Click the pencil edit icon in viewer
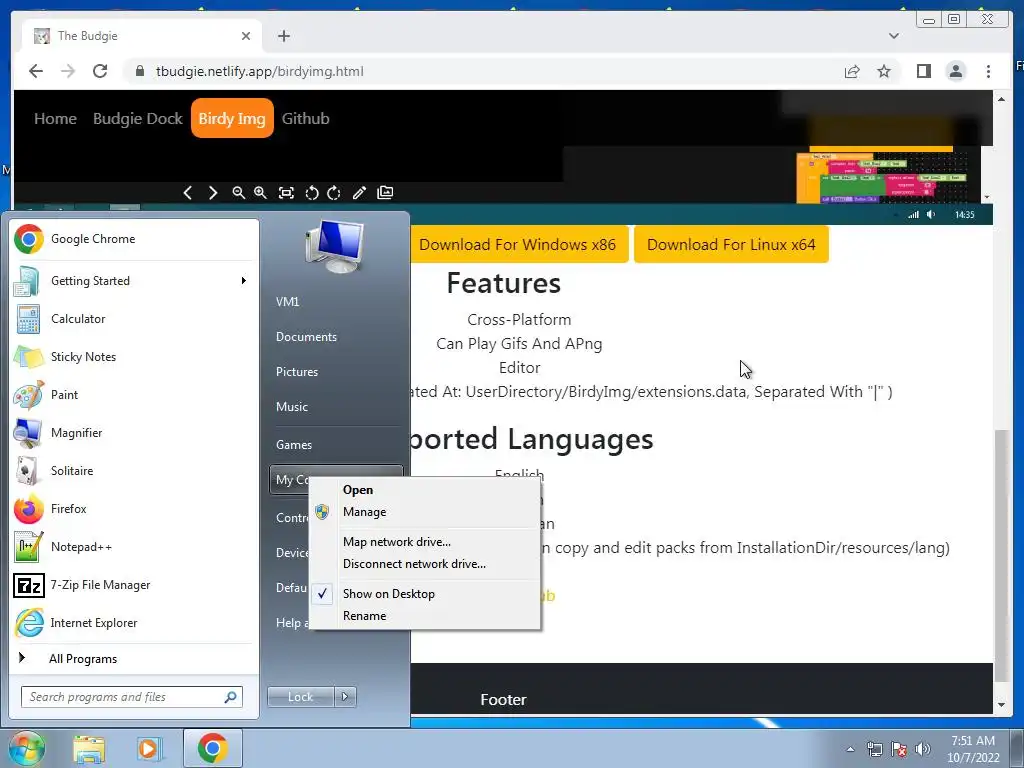 click(x=359, y=193)
